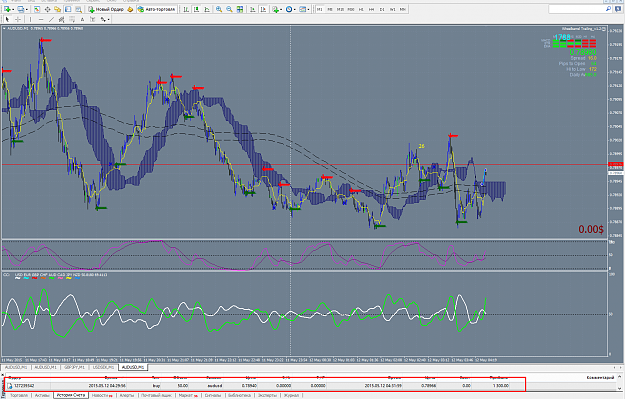
Task: Open the periodicity clock dropdown
Action: tap(291, 9)
